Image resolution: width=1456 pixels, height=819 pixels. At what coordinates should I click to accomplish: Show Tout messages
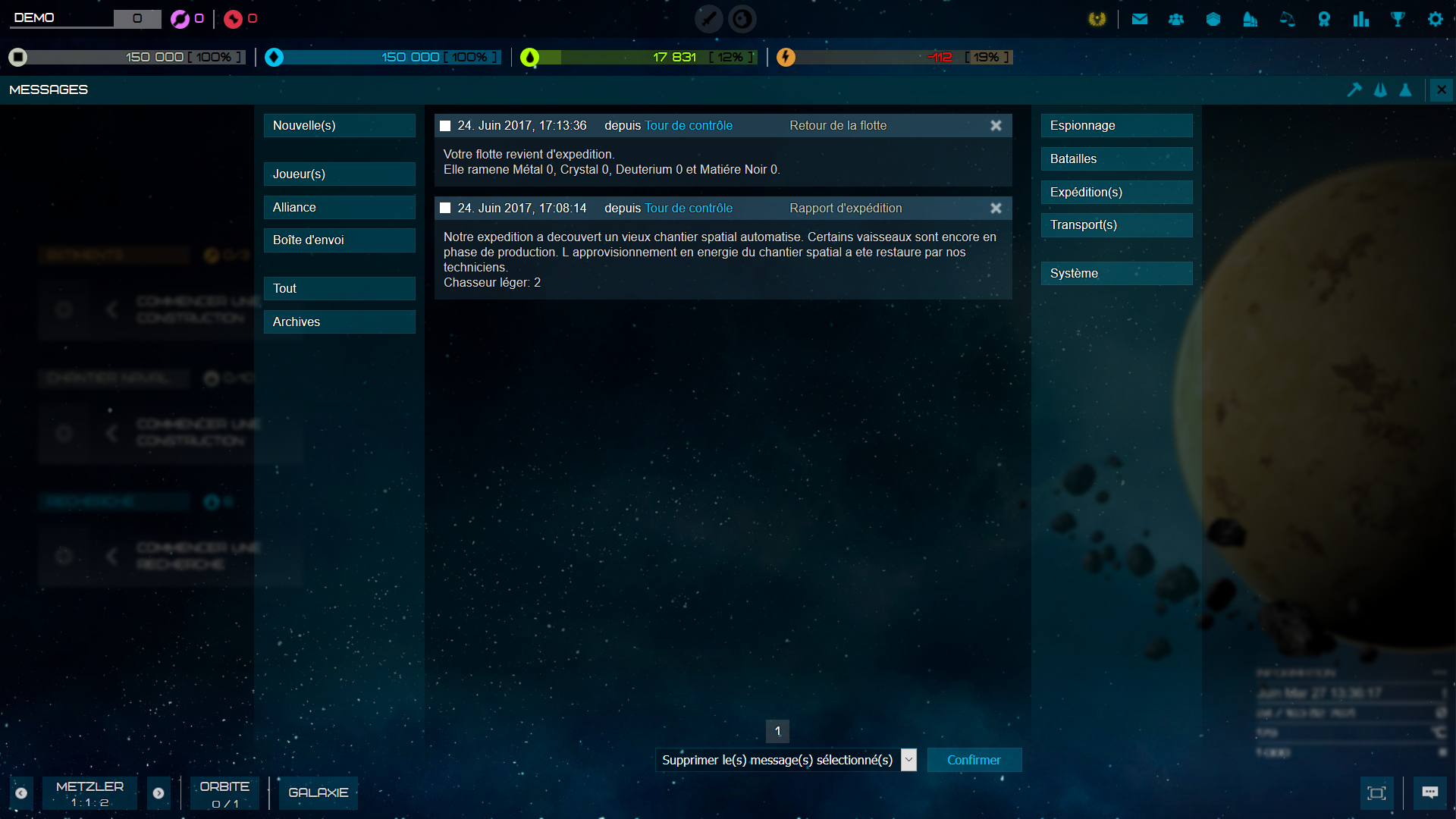click(339, 289)
